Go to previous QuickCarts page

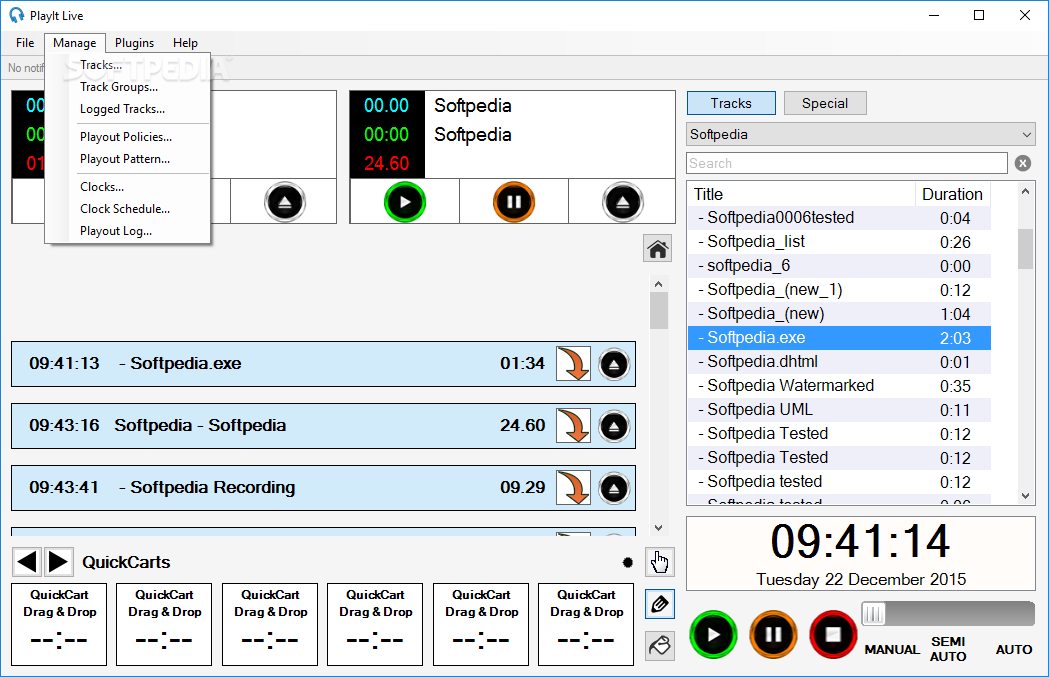[27, 562]
